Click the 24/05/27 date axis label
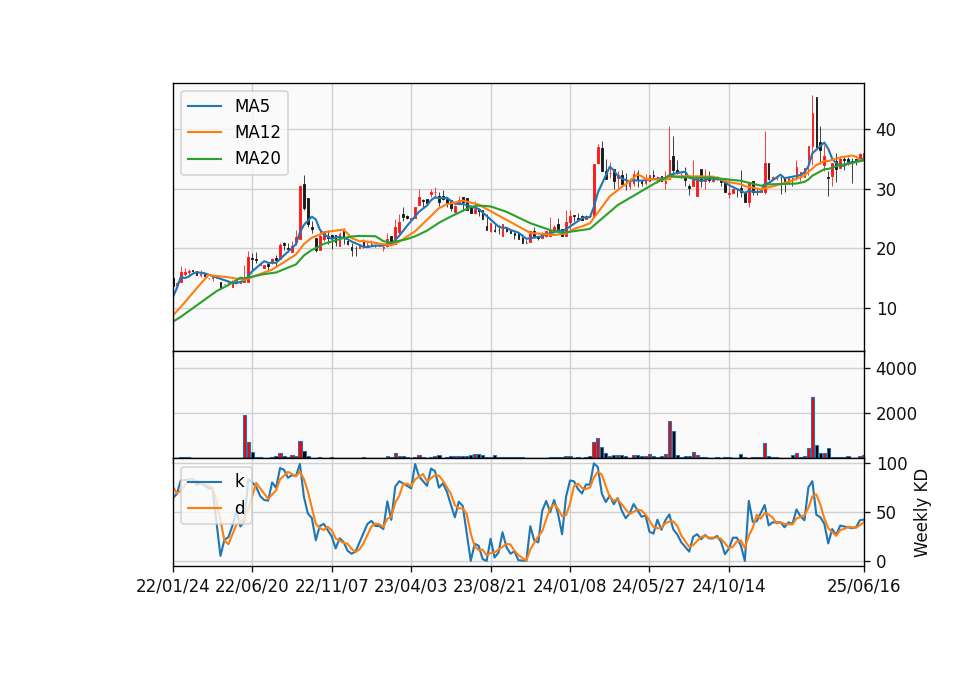 point(649,587)
